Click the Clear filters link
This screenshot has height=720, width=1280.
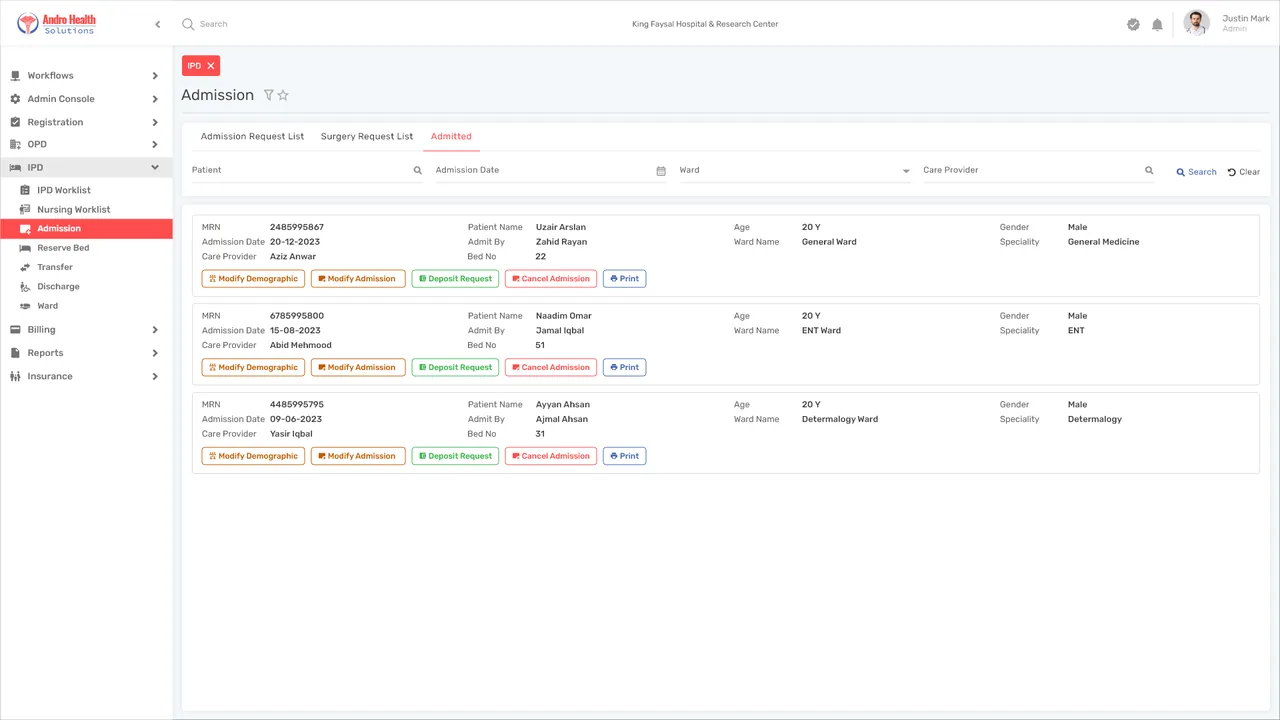pyautogui.click(x=1244, y=172)
